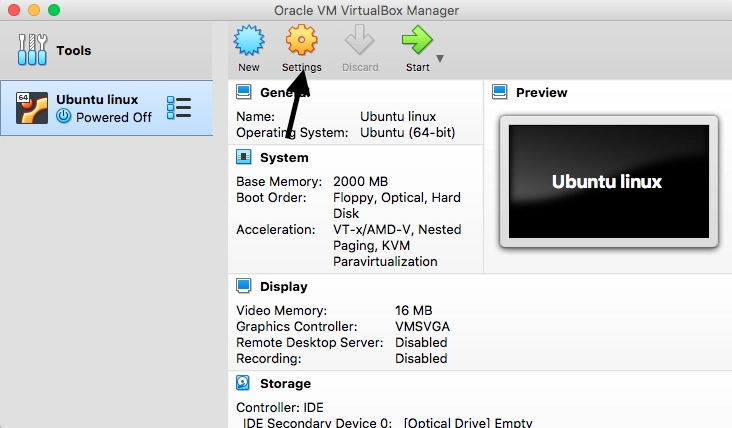This screenshot has width=732, height=428.
Task: Open the Settings gear icon
Action: click(301, 41)
